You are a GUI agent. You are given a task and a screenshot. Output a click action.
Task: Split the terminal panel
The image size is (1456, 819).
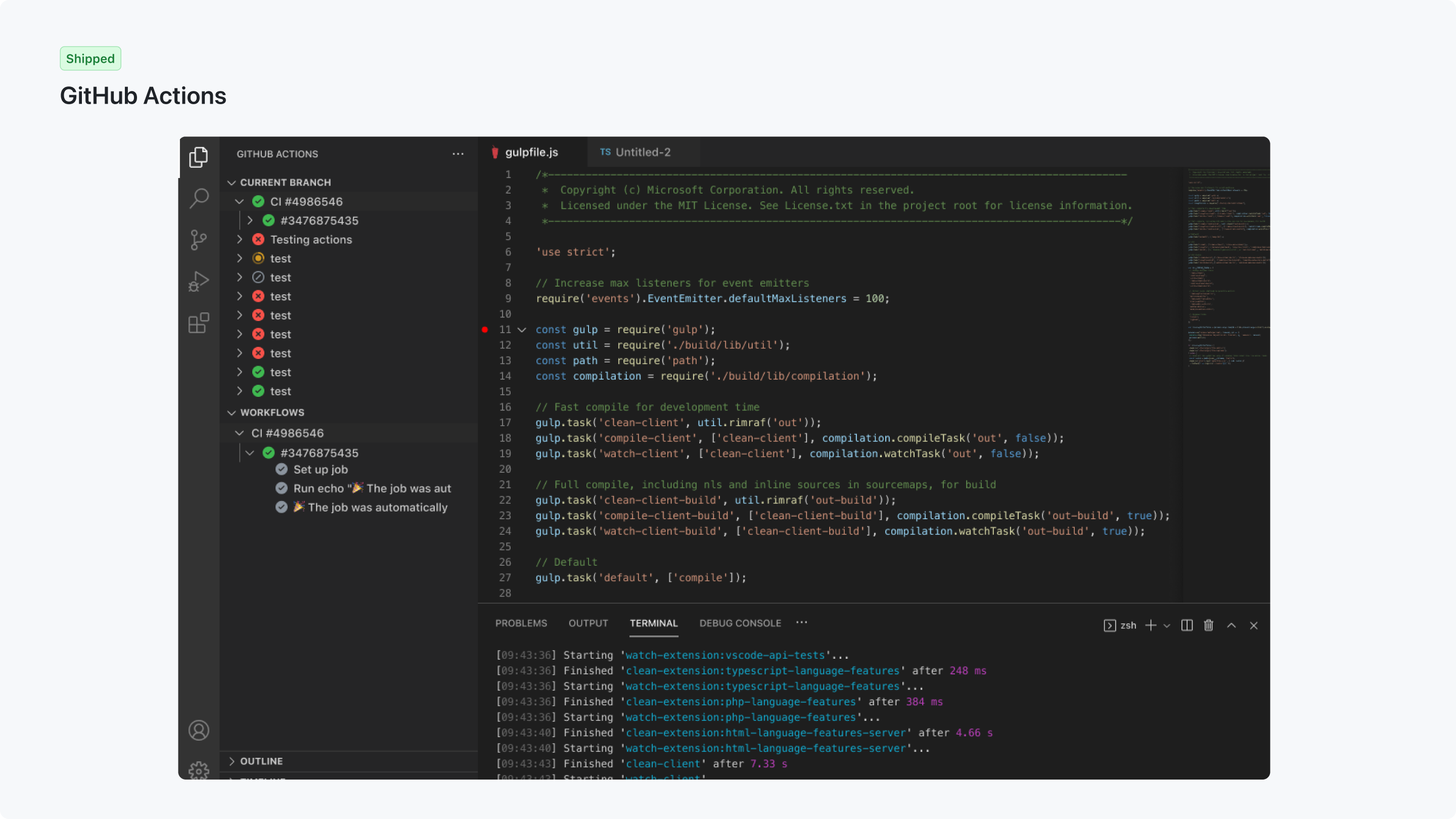(1187, 626)
